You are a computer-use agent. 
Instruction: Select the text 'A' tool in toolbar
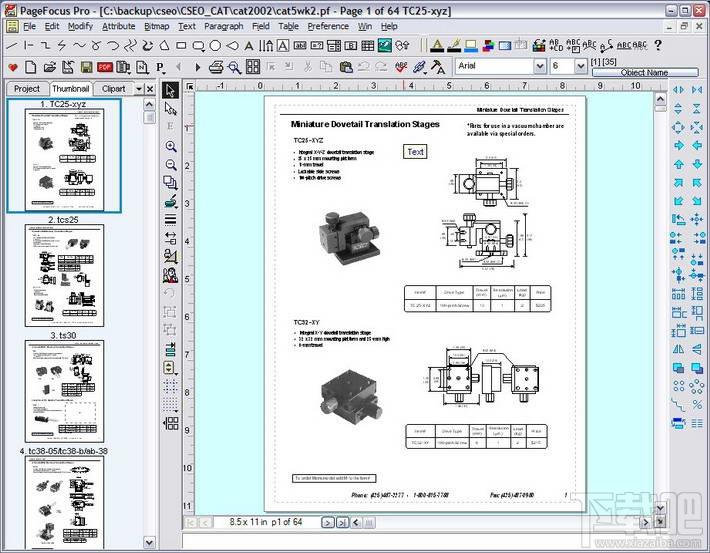pyautogui.click(x=249, y=45)
